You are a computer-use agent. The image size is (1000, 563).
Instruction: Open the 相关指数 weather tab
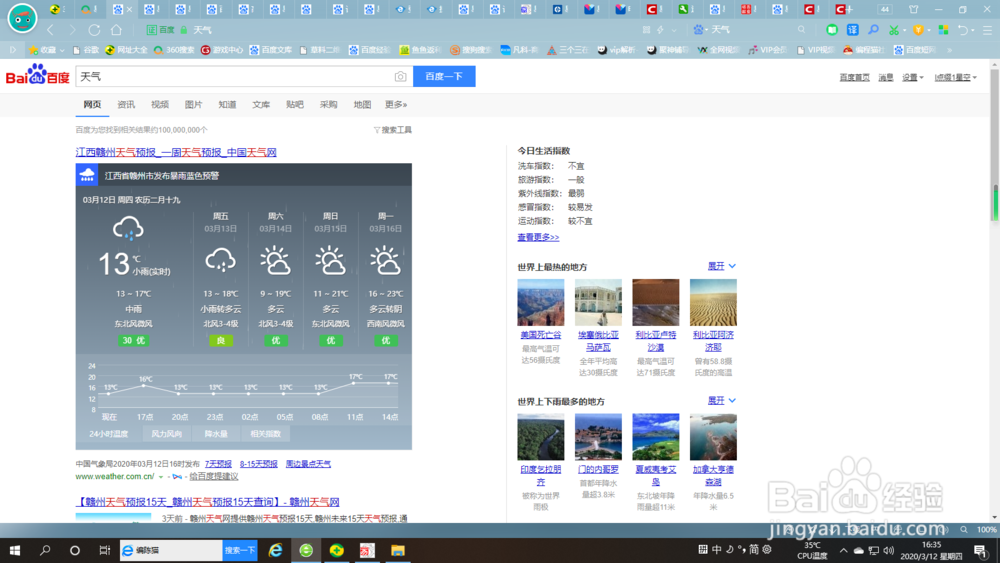265,434
